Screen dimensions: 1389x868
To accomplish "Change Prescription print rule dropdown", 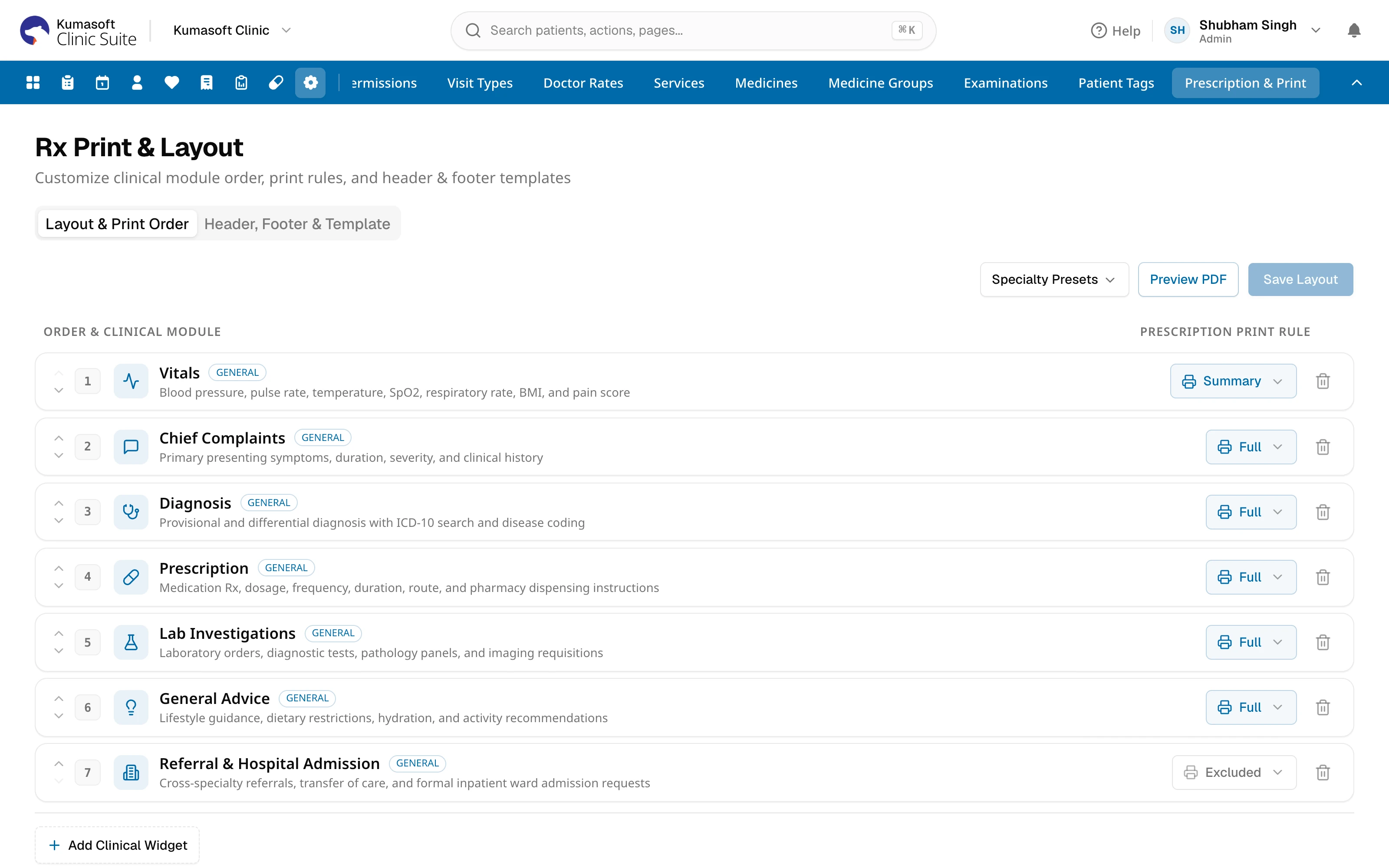I will [x=1251, y=577].
